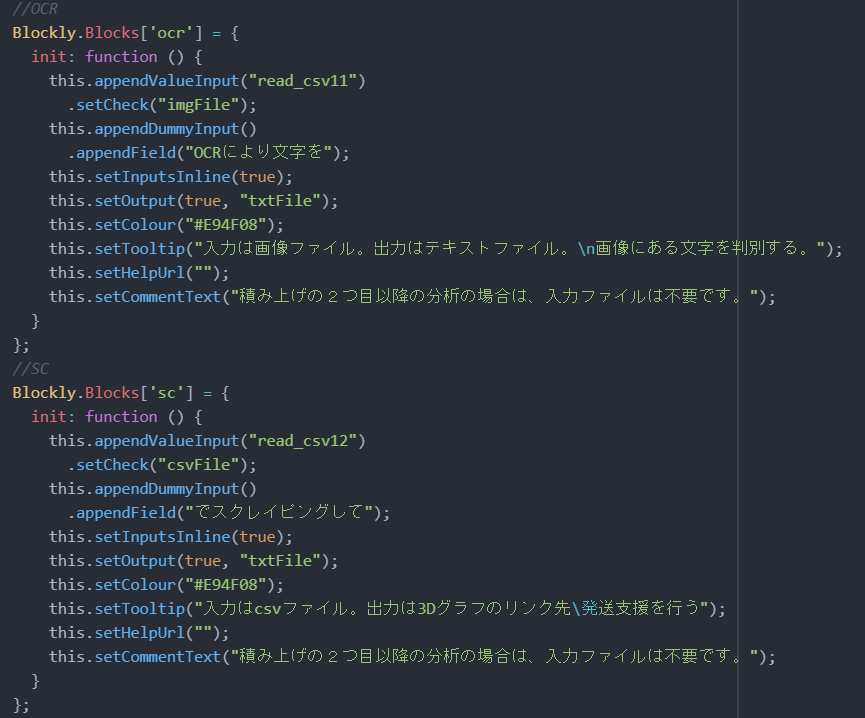Click the "read_csv12" string
The height and width of the screenshot is (718, 865).
tap(312, 441)
